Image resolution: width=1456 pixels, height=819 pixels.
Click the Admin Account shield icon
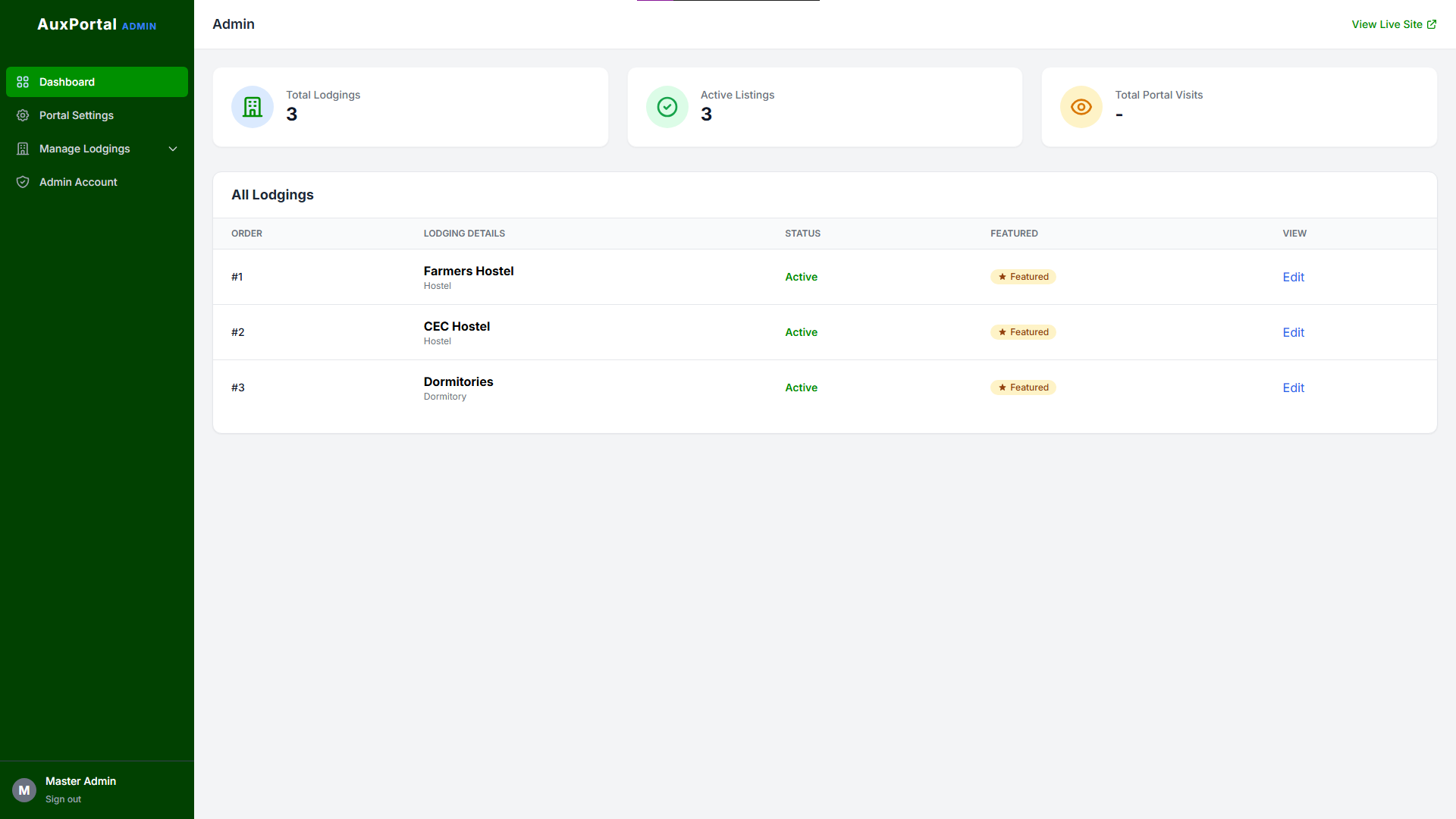click(23, 182)
